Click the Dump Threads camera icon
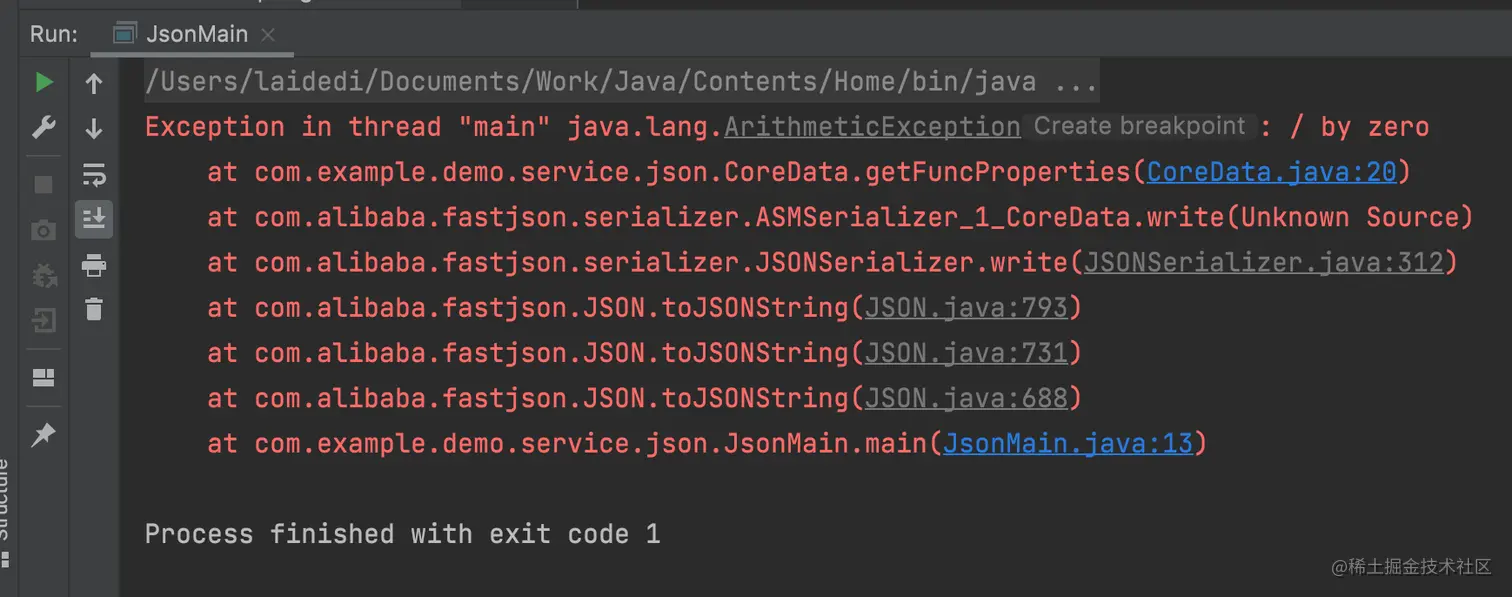The height and width of the screenshot is (597, 1512). click(x=43, y=231)
